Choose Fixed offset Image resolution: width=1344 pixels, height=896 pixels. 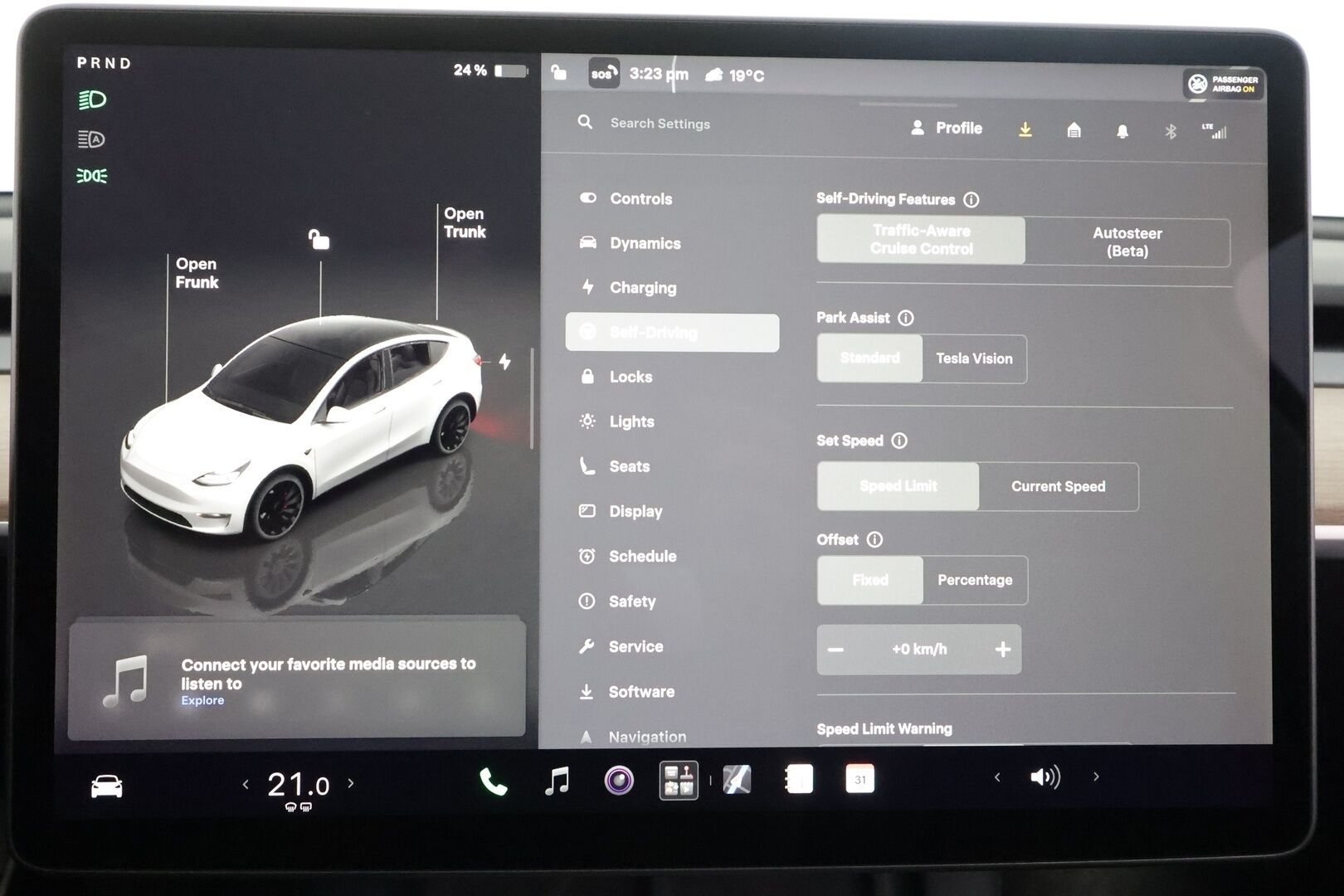(869, 580)
